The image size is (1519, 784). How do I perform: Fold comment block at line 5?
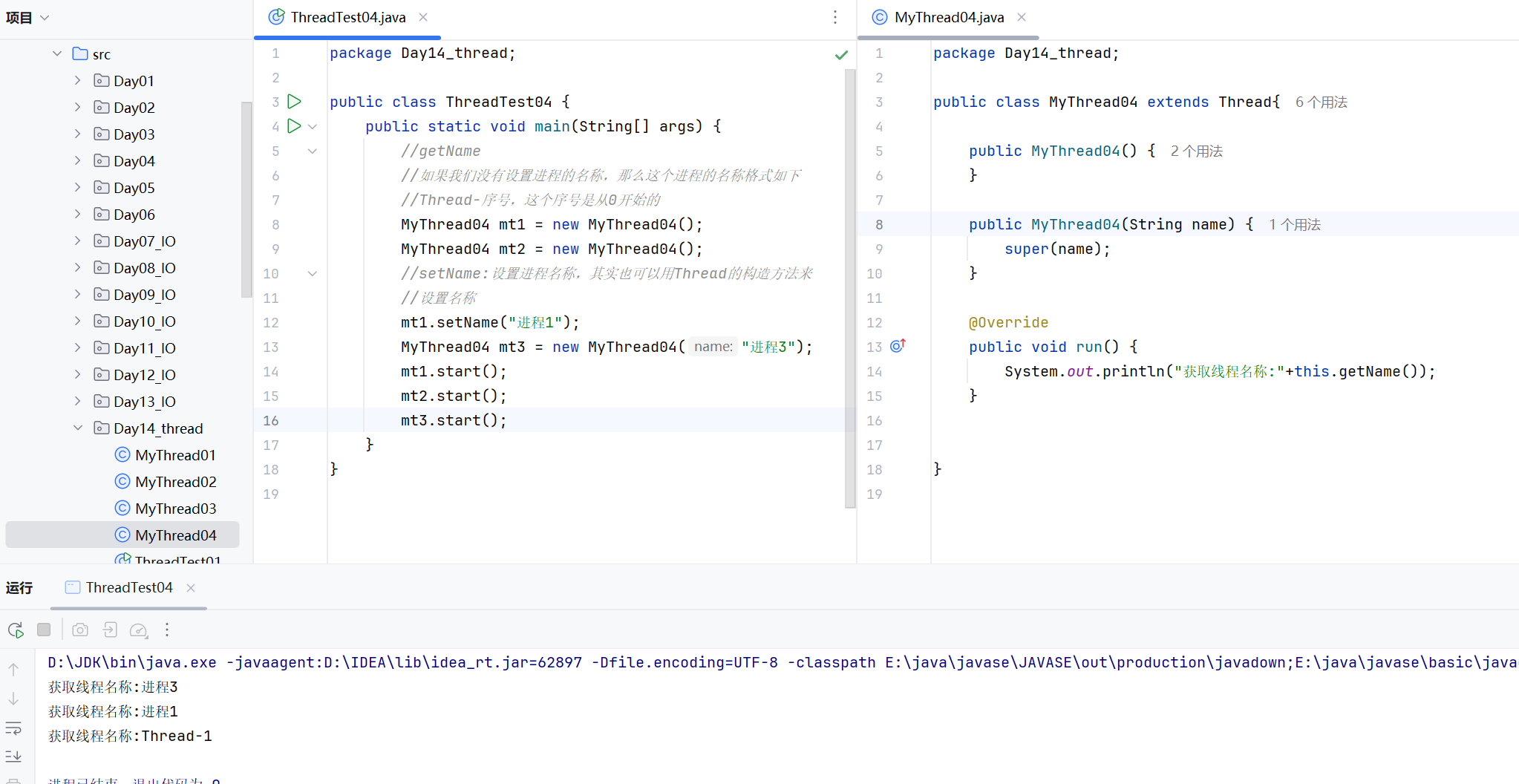tap(313, 151)
